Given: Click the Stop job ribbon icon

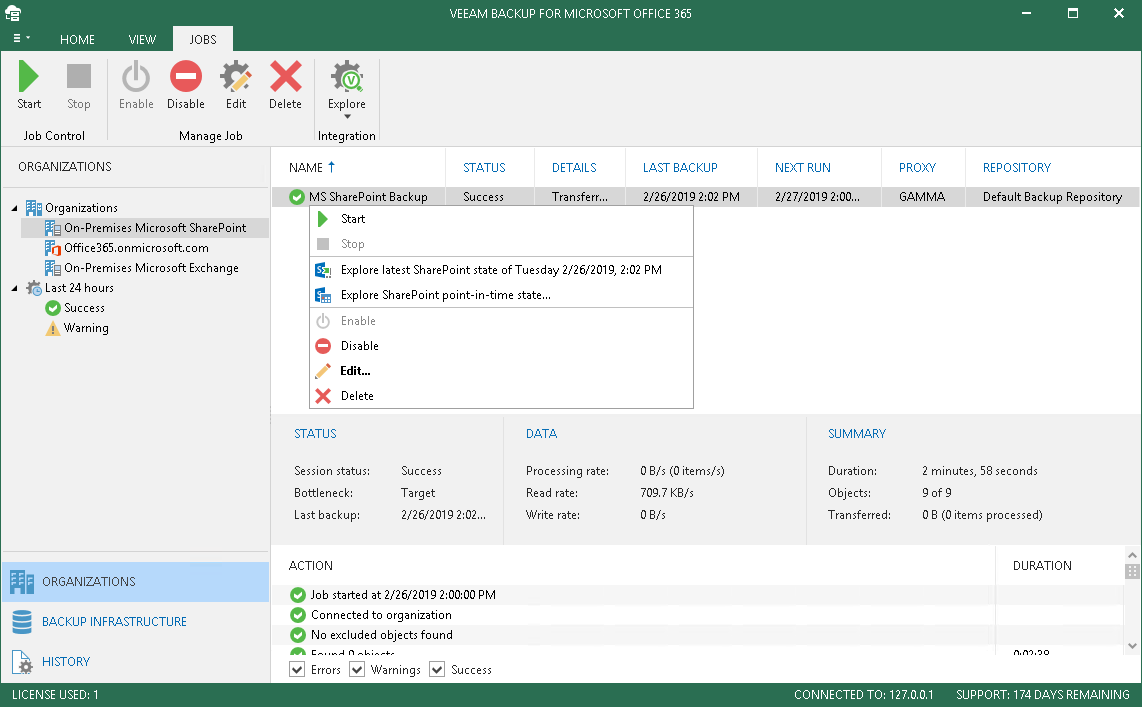Looking at the screenshot, I should 79,76.
